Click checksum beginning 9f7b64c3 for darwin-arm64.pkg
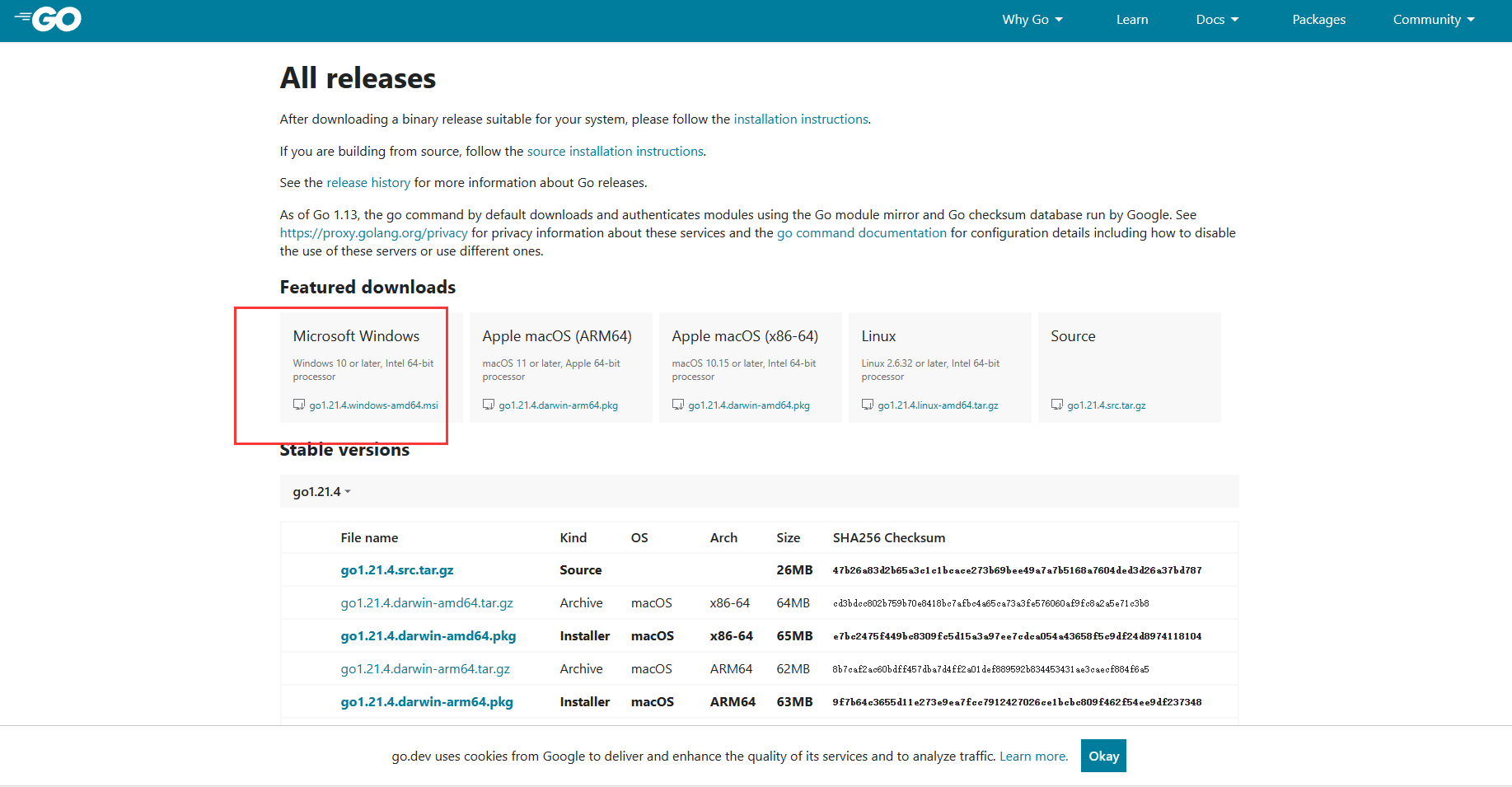1512x787 pixels. 1017,702
